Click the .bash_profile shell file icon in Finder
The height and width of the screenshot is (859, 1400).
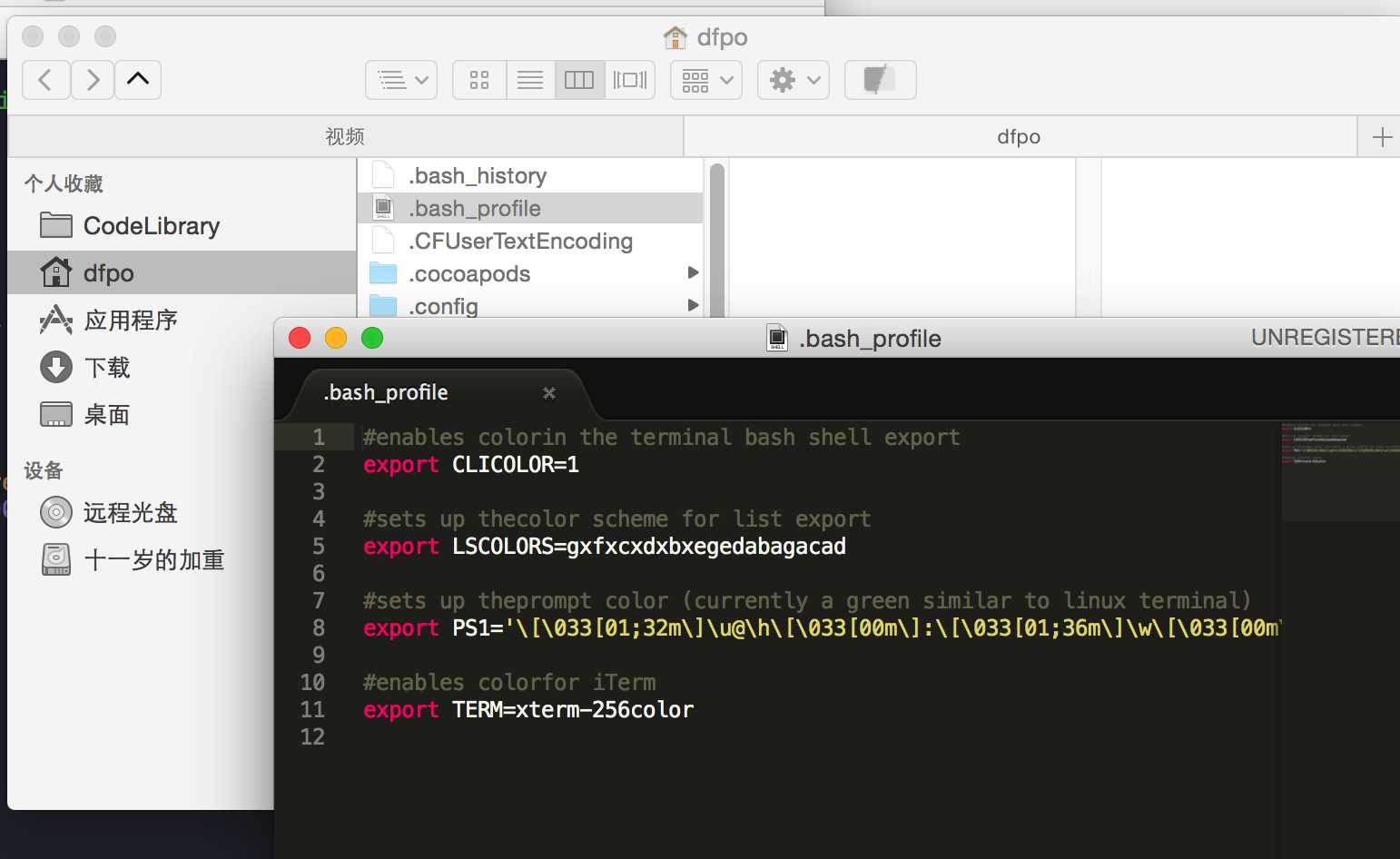(383, 207)
